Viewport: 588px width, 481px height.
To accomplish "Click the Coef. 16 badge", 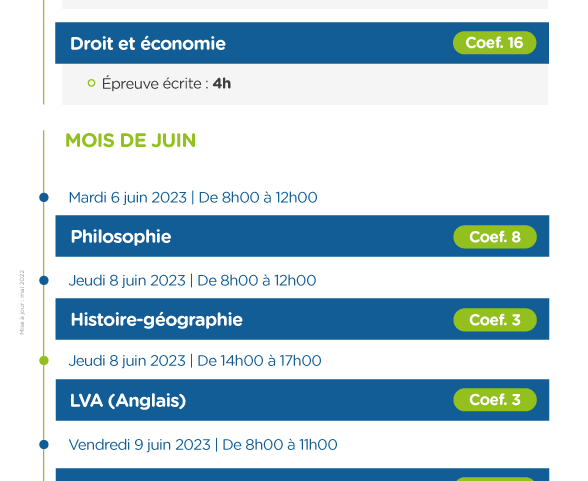I will 494,43.
